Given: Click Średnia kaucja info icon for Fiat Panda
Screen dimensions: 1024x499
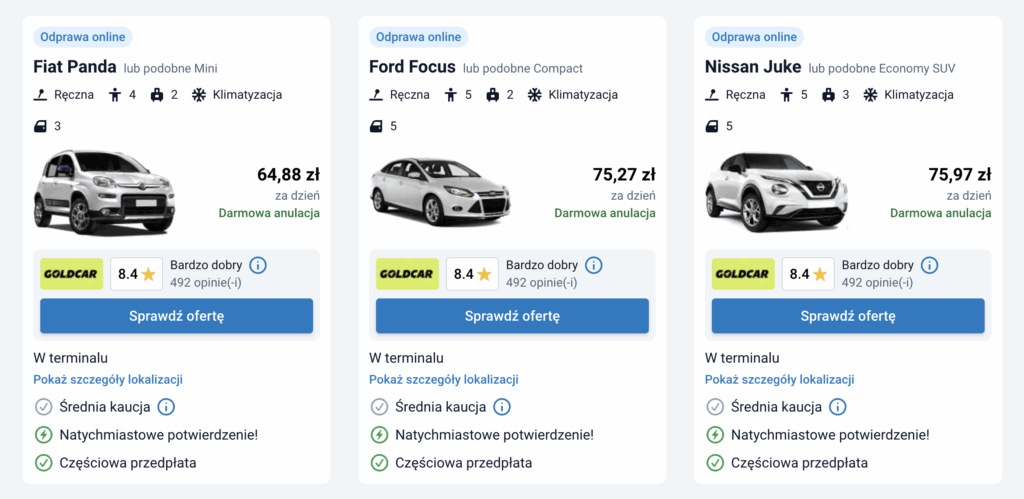Looking at the screenshot, I should (166, 407).
